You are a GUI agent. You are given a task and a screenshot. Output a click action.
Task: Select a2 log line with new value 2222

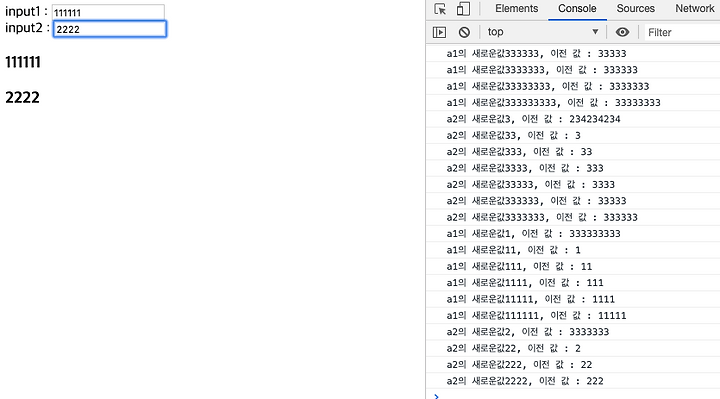(573, 381)
